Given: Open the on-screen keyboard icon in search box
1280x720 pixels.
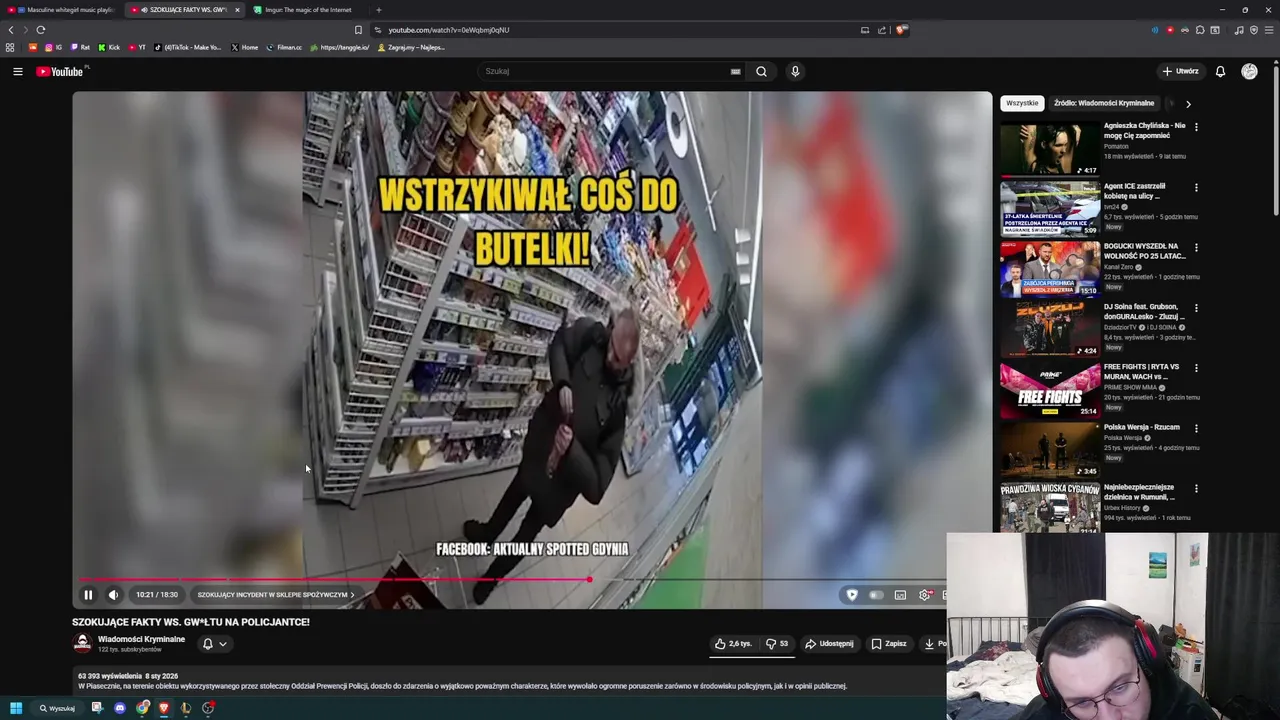Looking at the screenshot, I should (x=735, y=72).
